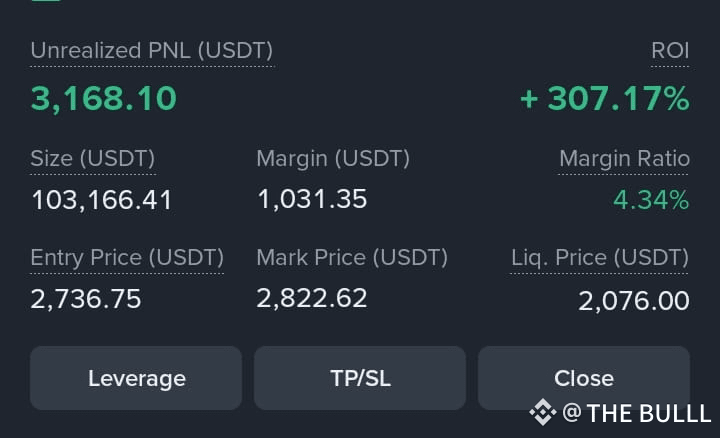Select the 1,031.35 margin value

click(x=312, y=199)
